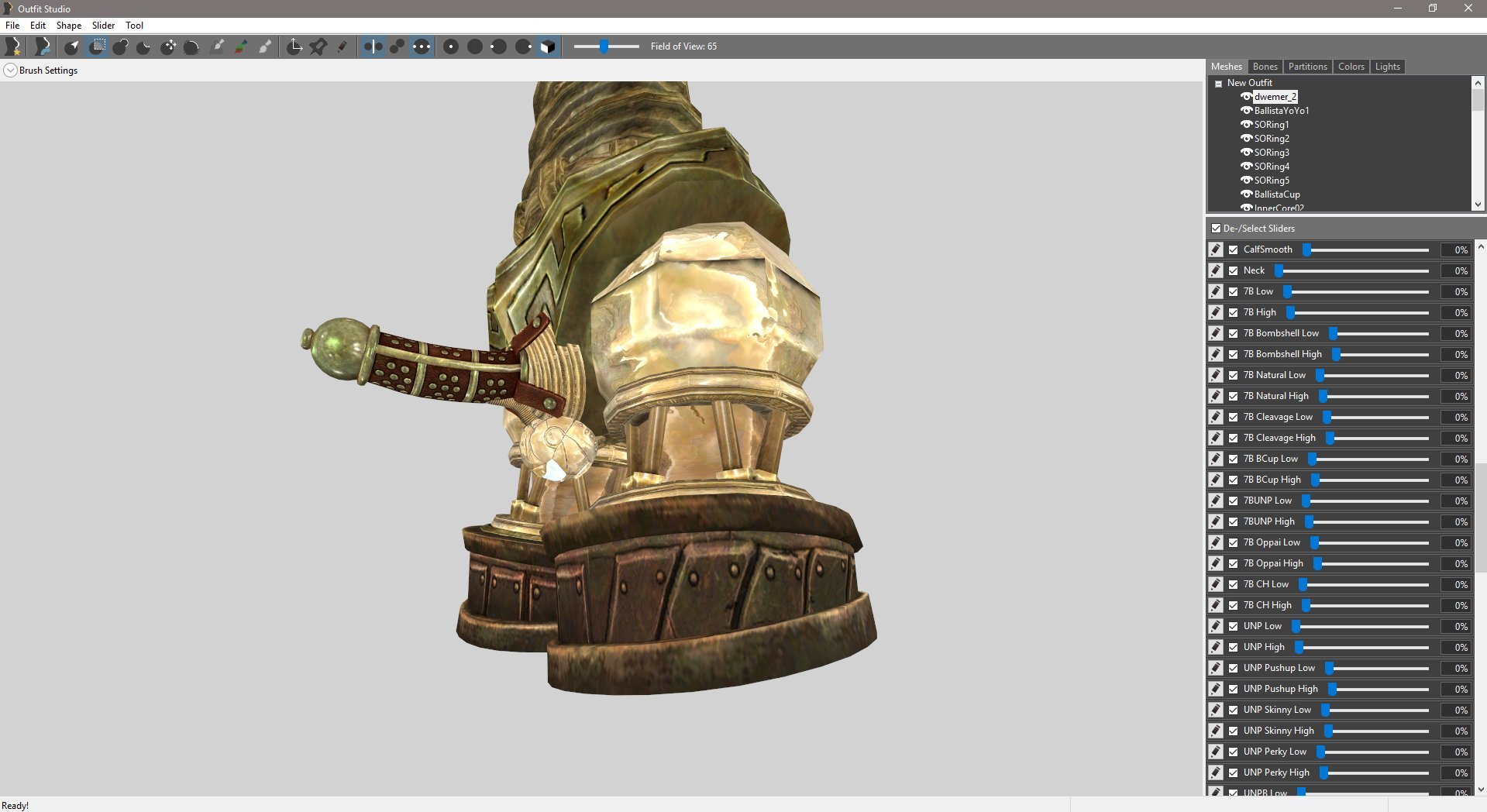Click edit pencil for the Neck slider
1487x812 pixels.
tap(1216, 270)
